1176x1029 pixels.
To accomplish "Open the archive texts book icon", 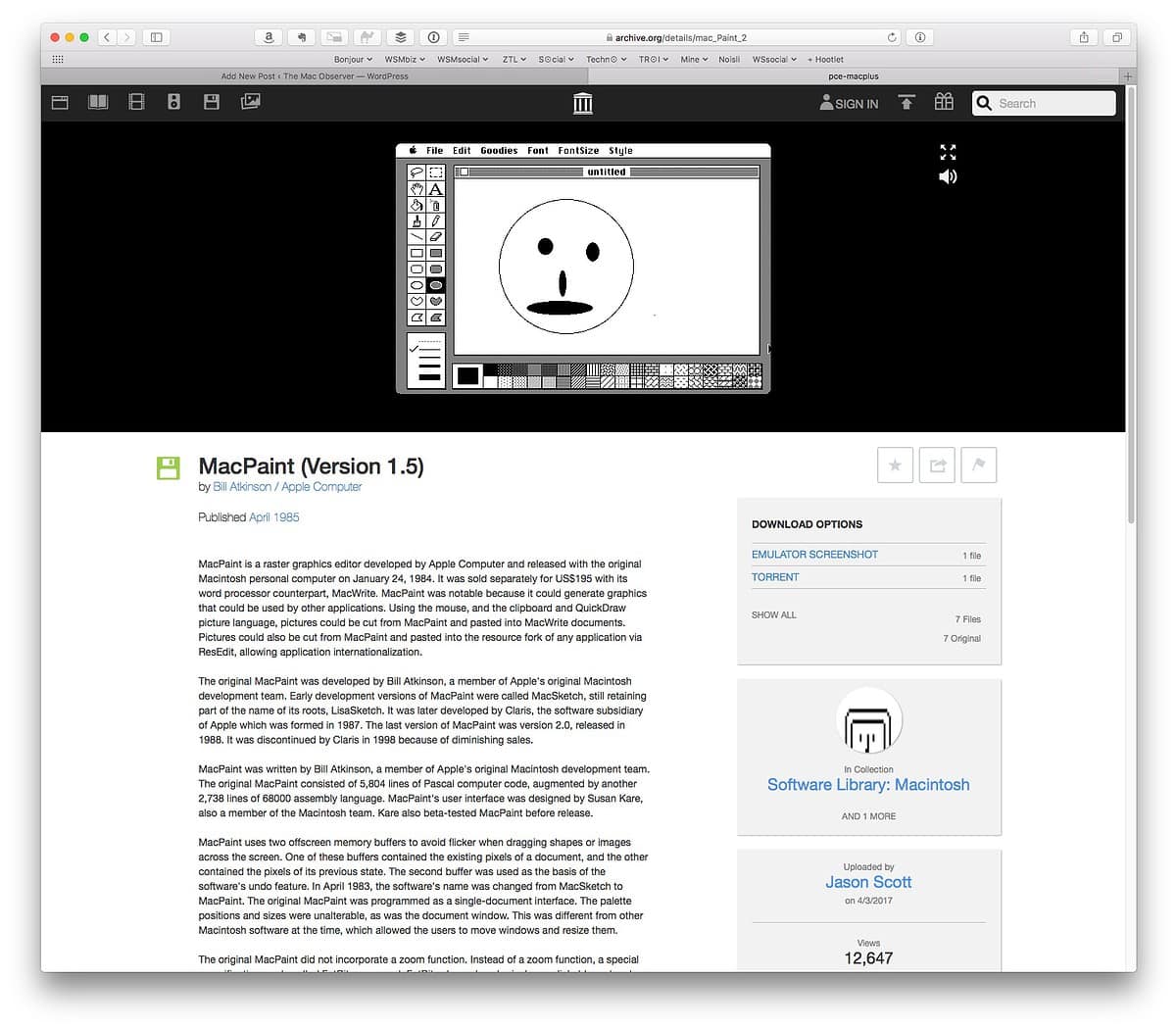I will pos(98,102).
